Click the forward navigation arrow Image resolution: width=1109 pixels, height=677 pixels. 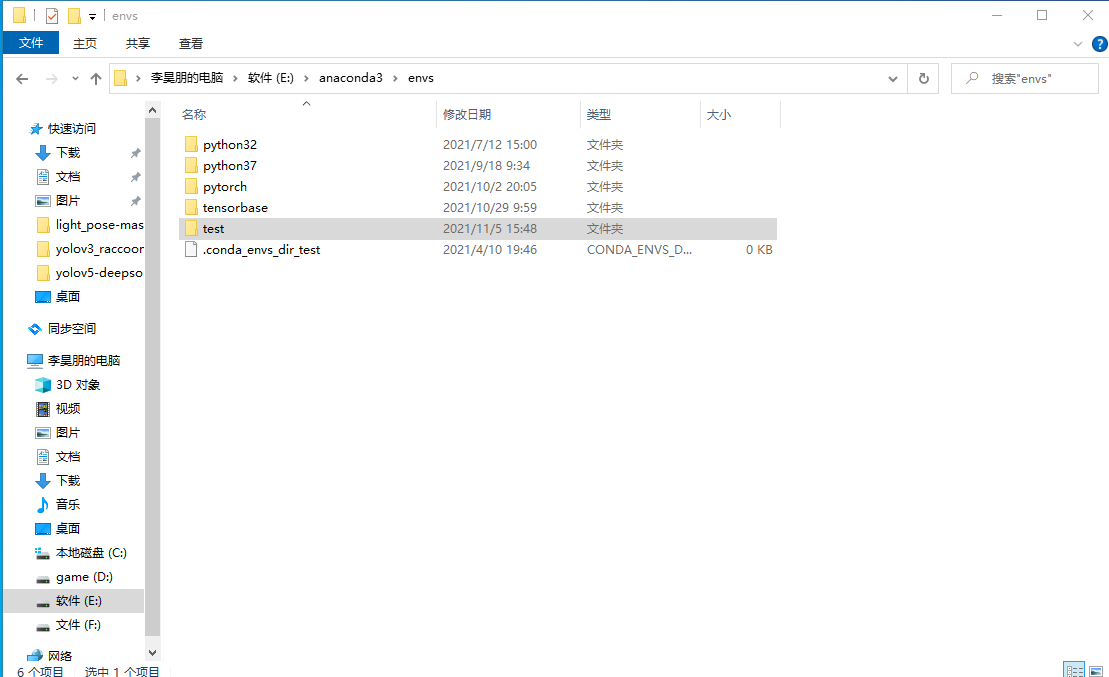[x=52, y=79]
